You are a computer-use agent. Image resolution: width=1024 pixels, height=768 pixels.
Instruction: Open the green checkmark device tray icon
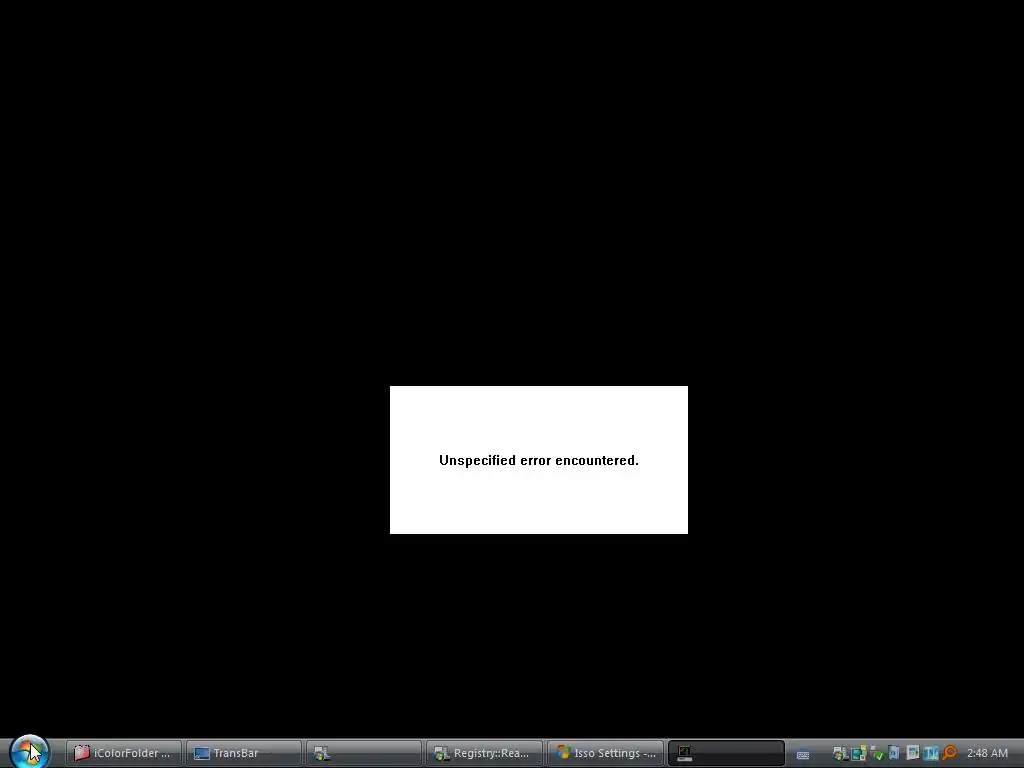[x=876, y=754]
